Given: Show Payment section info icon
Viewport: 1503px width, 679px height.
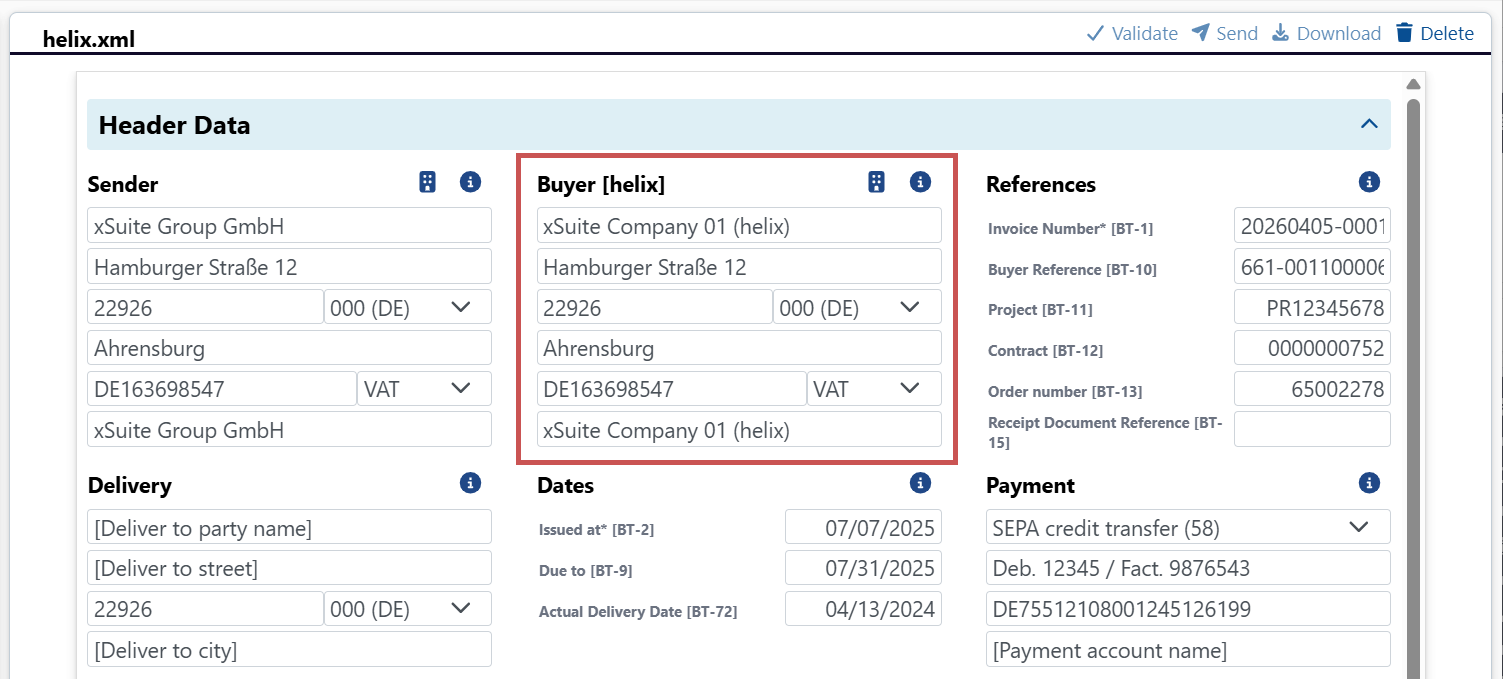Looking at the screenshot, I should [1369, 483].
